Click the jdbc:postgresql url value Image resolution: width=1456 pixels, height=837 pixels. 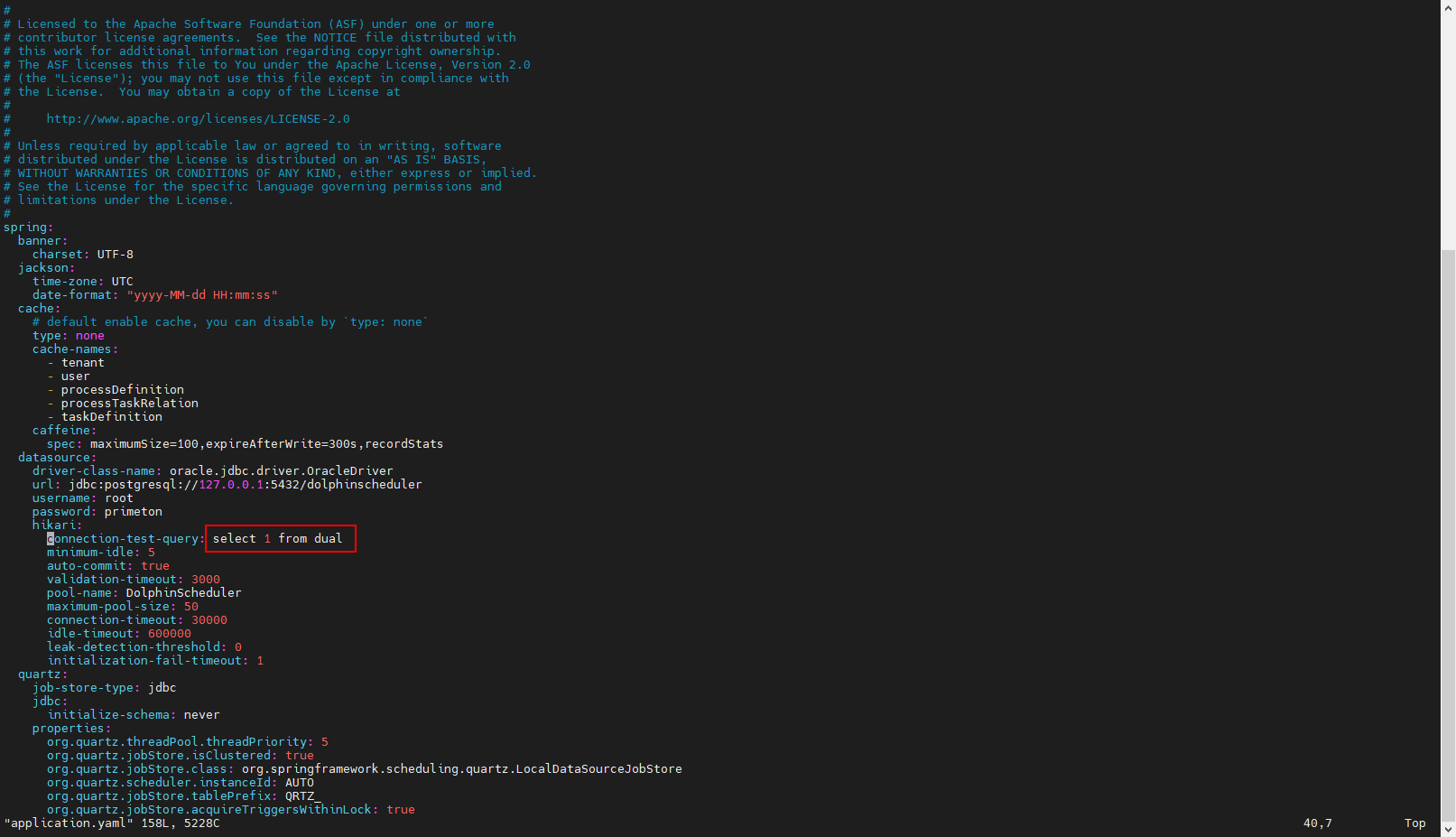pyautogui.click(x=245, y=485)
